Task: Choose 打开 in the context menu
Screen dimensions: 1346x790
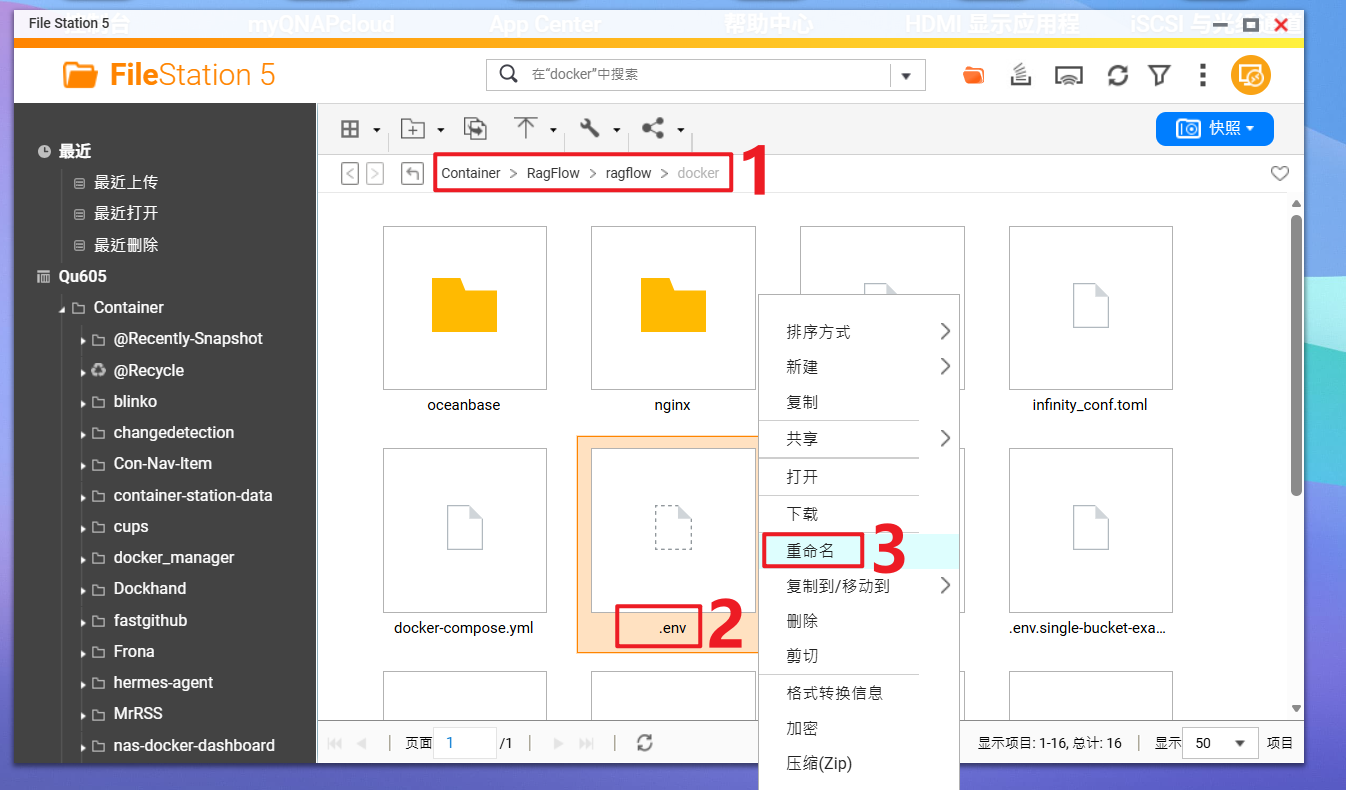Action: [859, 477]
